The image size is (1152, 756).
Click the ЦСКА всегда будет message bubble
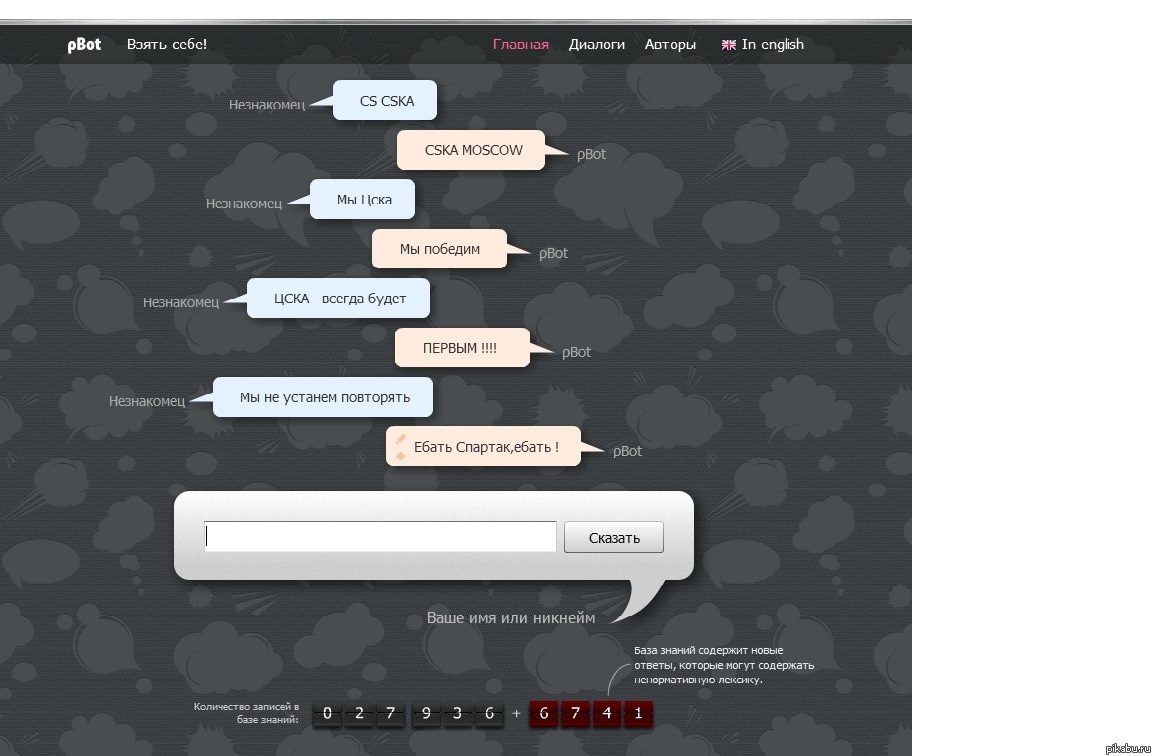click(339, 298)
